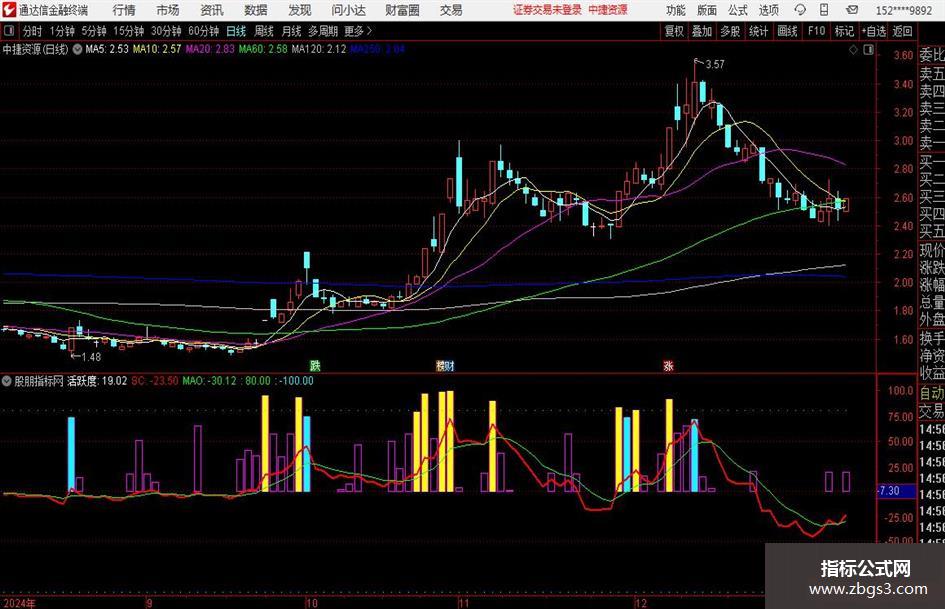
Task: Open 多周期 multi-period view
Action: pos(323,31)
